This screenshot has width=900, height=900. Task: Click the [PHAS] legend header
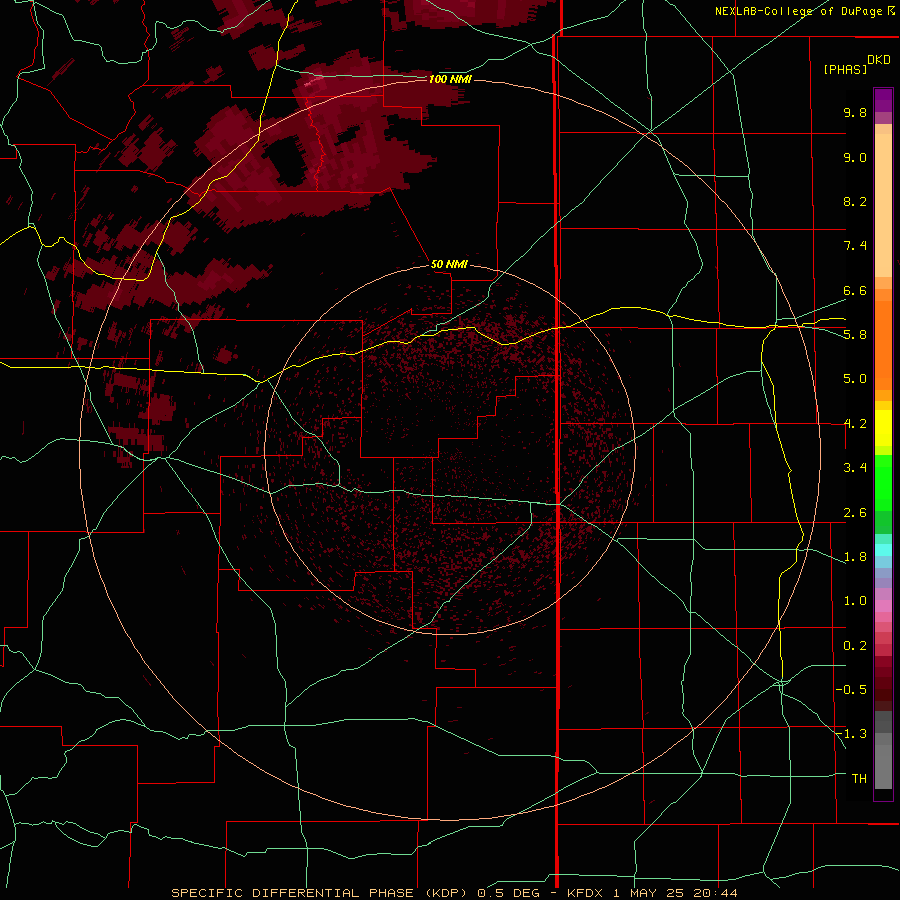[x=845, y=69]
